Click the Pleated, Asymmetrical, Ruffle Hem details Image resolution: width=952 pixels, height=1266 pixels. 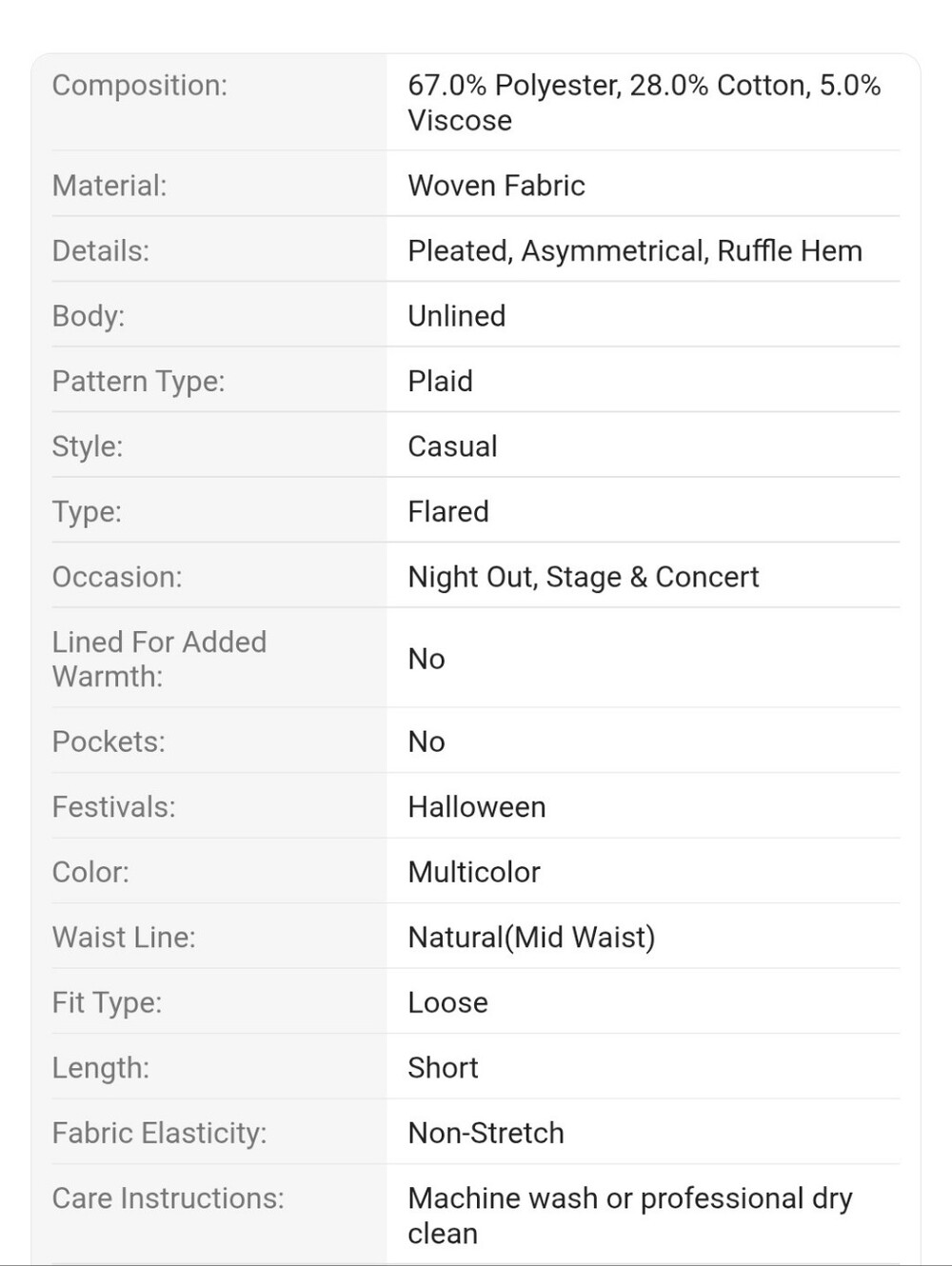pos(635,251)
